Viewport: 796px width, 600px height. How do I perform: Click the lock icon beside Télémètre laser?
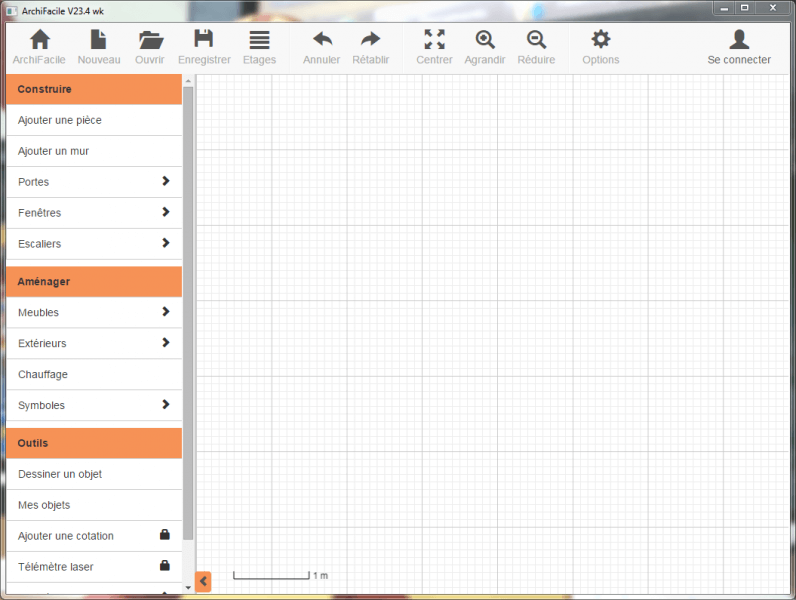[164, 565]
